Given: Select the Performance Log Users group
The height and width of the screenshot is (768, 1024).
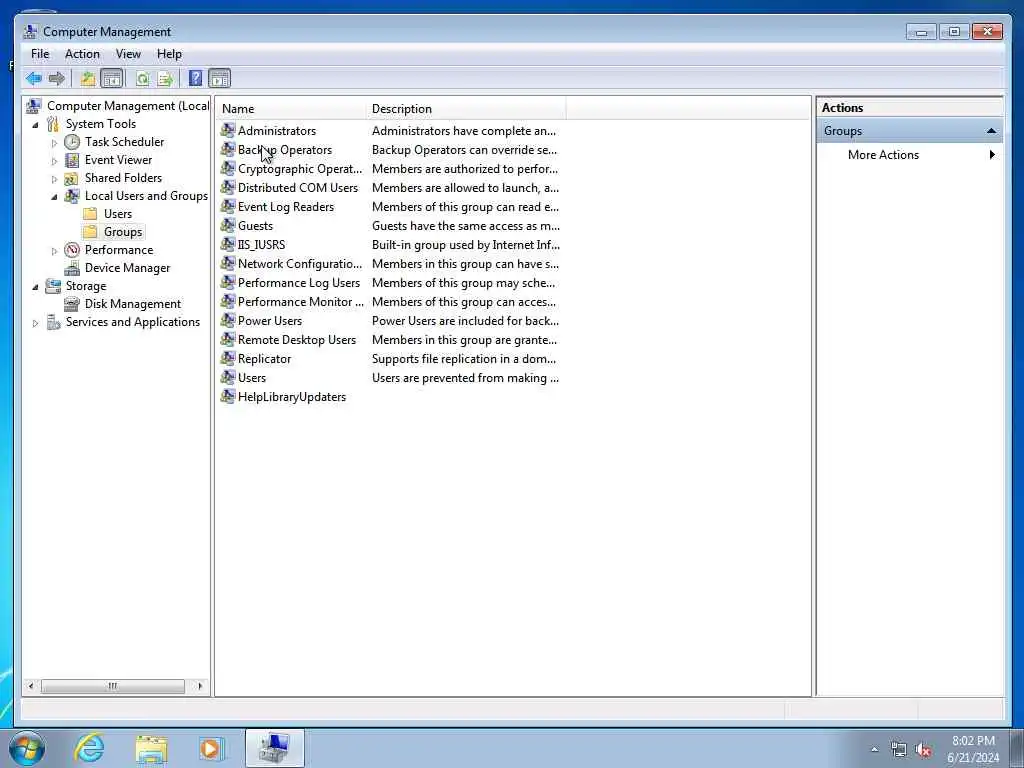Looking at the screenshot, I should tap(298, 283).
